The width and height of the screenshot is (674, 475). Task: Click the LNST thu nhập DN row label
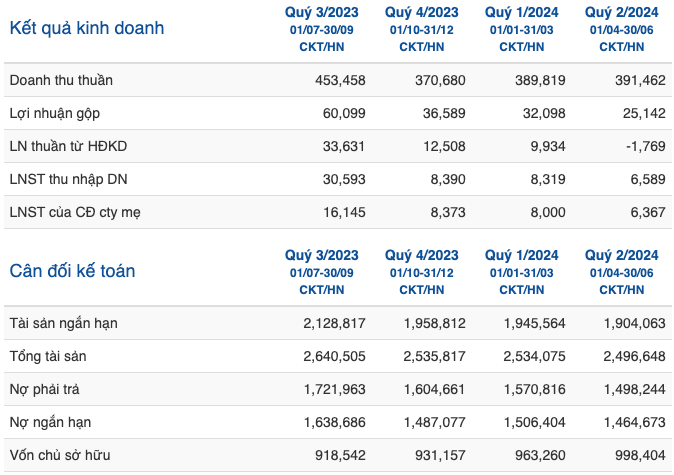pos(68,179)
